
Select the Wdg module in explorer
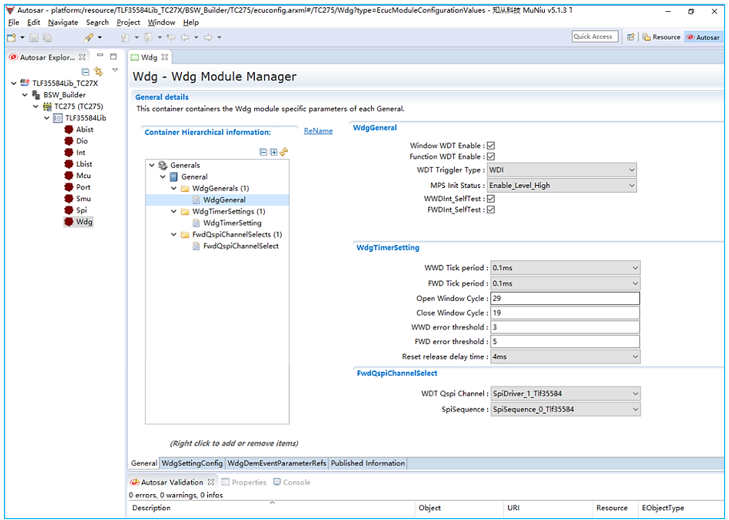[x=78, y=222]
